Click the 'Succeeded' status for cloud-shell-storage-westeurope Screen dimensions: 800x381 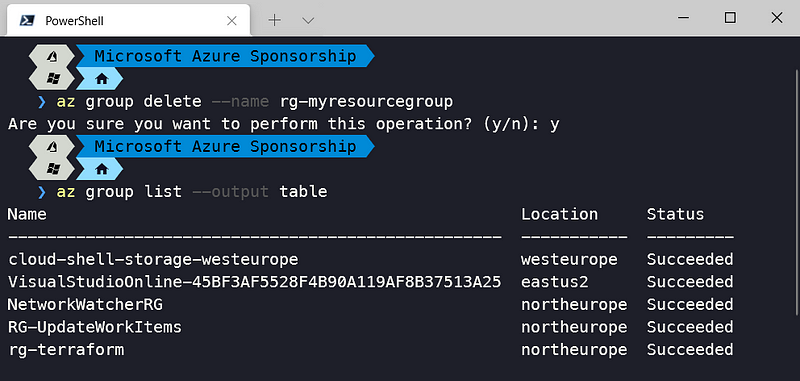tap(690, 259)
